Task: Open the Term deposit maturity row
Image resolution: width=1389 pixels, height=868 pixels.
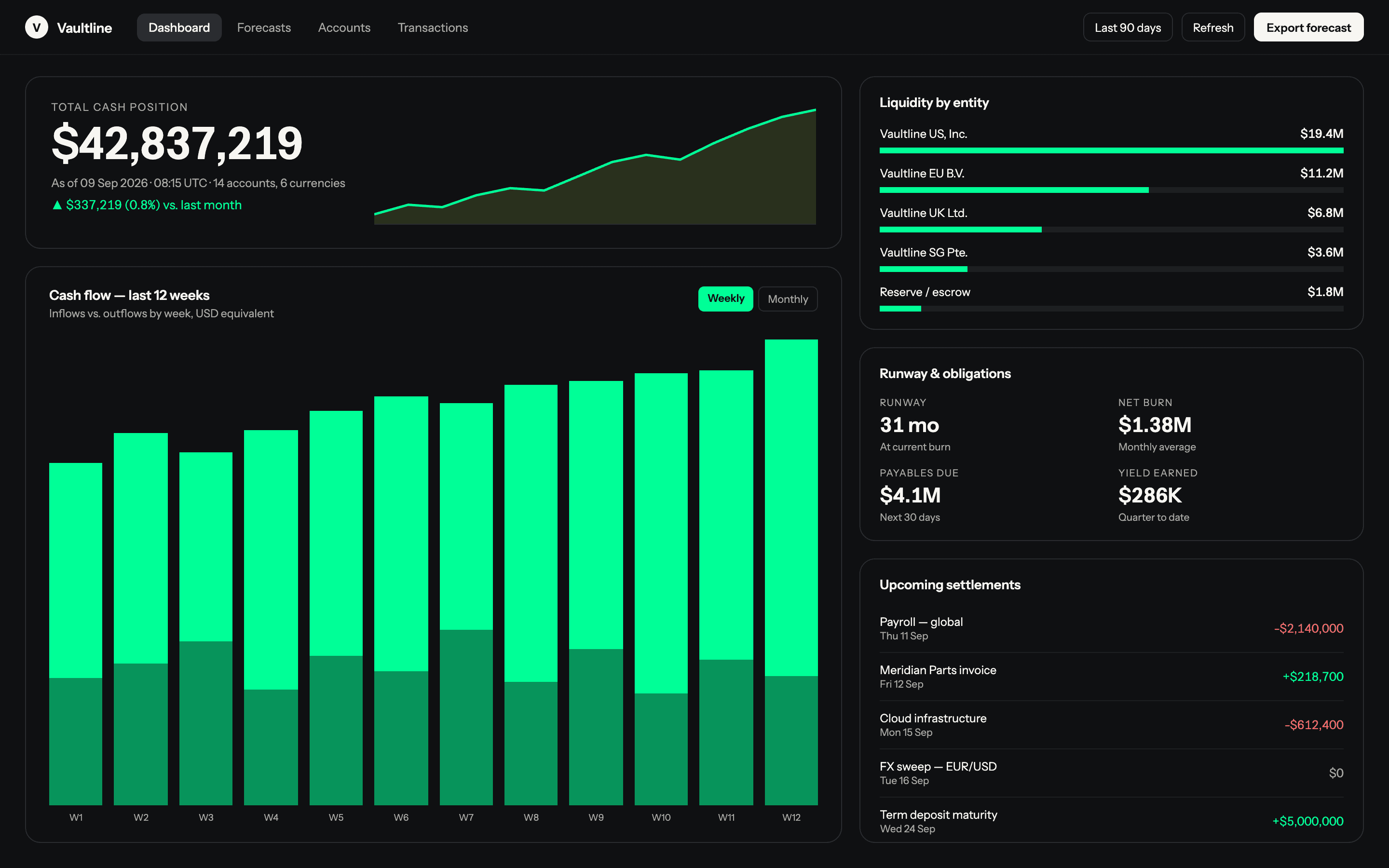Action: [x=1111, y=821]
